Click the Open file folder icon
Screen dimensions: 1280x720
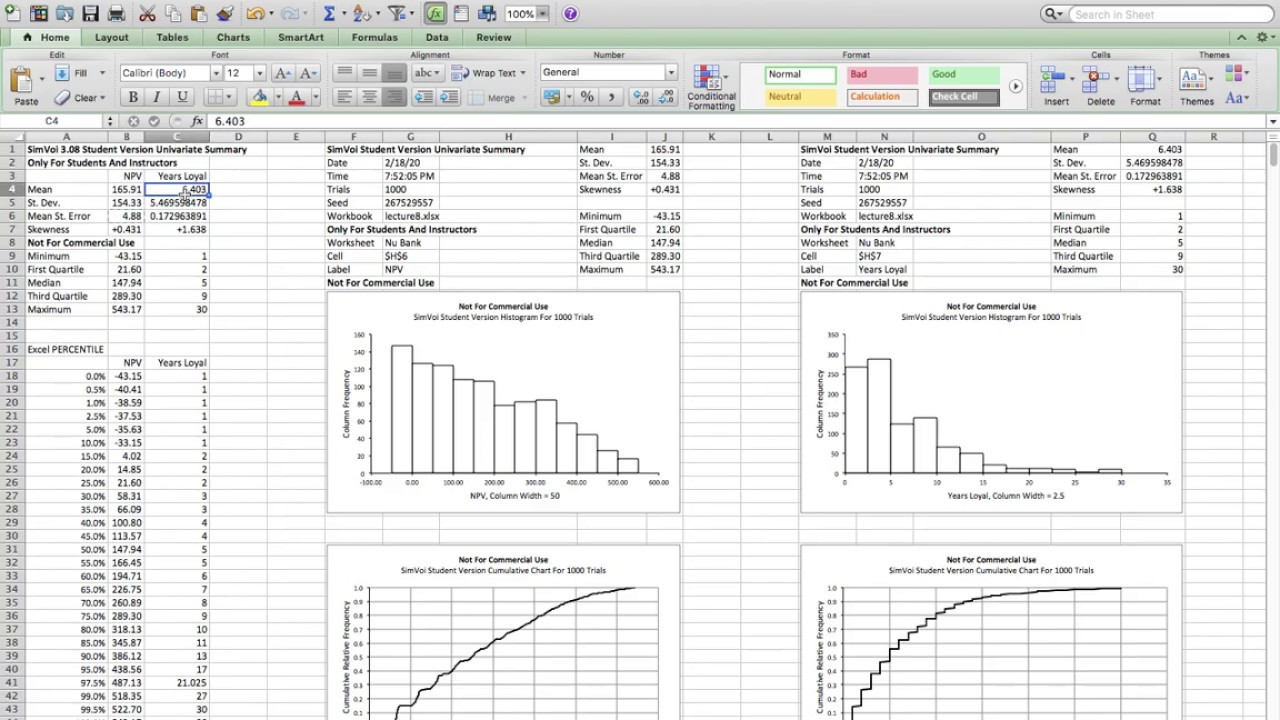(x=64, y=14)
